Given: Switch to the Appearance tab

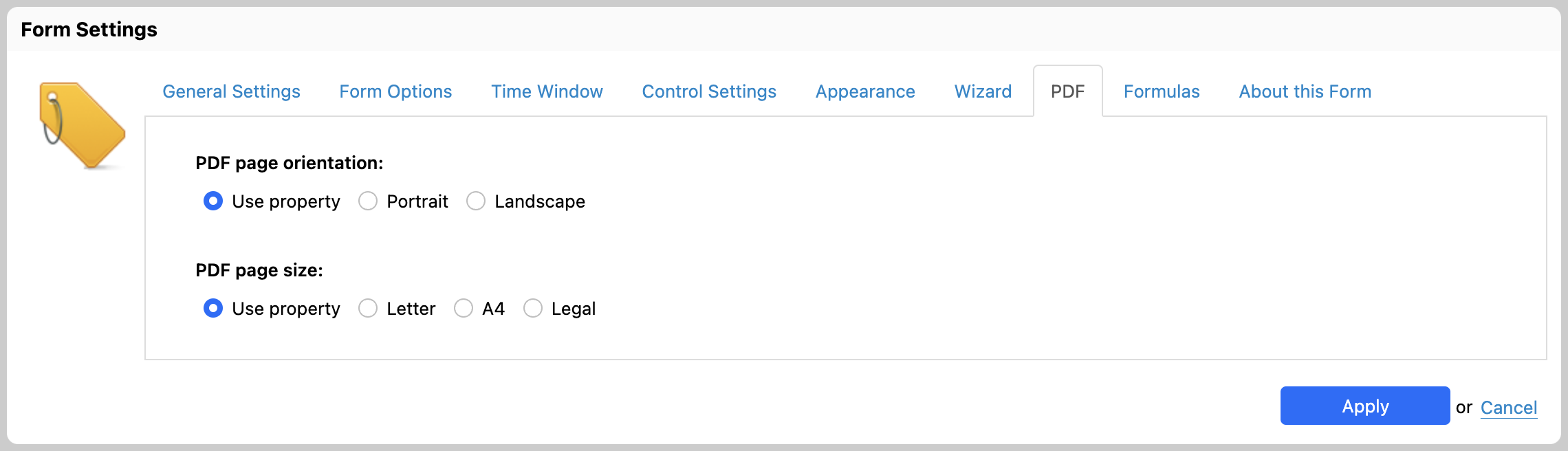Looking at the screenshot, I should 865,91.
